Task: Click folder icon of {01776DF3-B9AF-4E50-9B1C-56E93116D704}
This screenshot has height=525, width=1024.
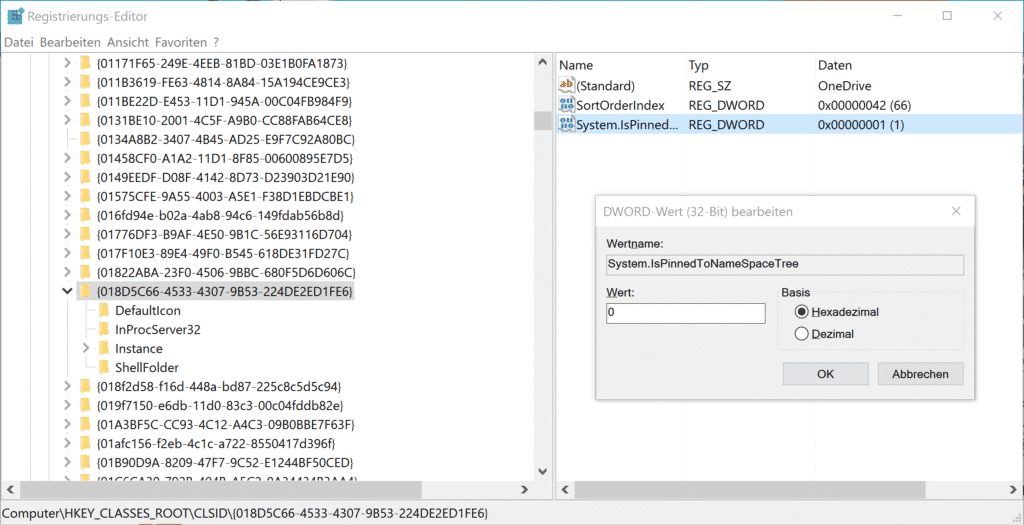Action: click(85, 234)
